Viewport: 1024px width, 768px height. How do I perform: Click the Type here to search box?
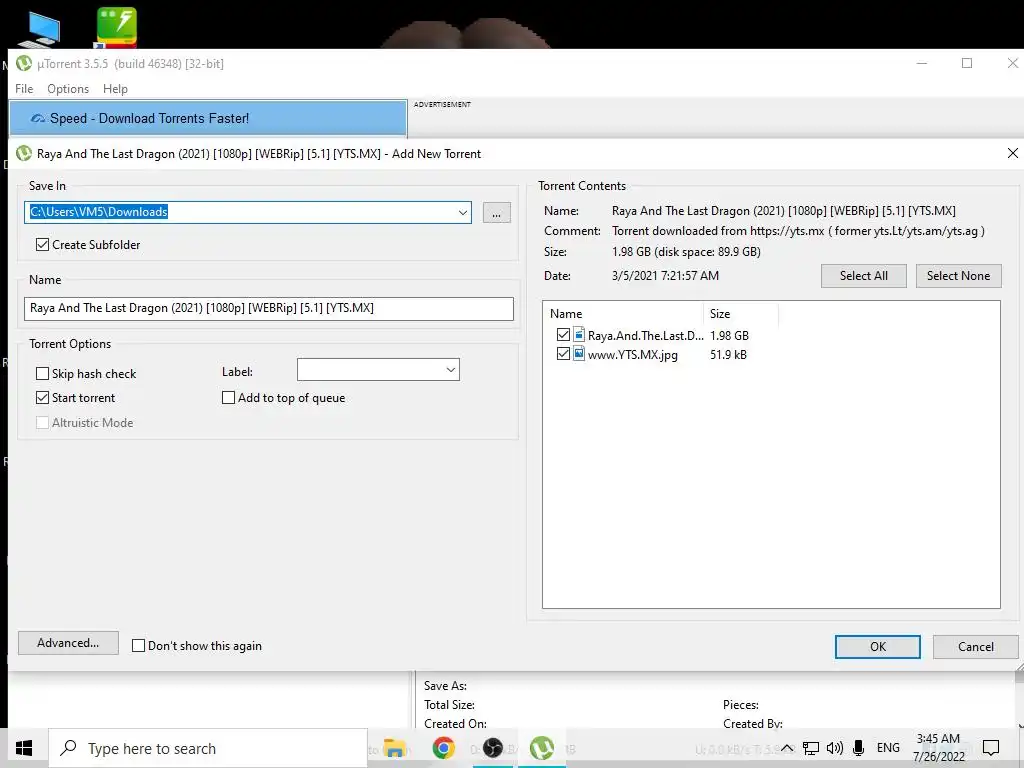click(208, 748)
